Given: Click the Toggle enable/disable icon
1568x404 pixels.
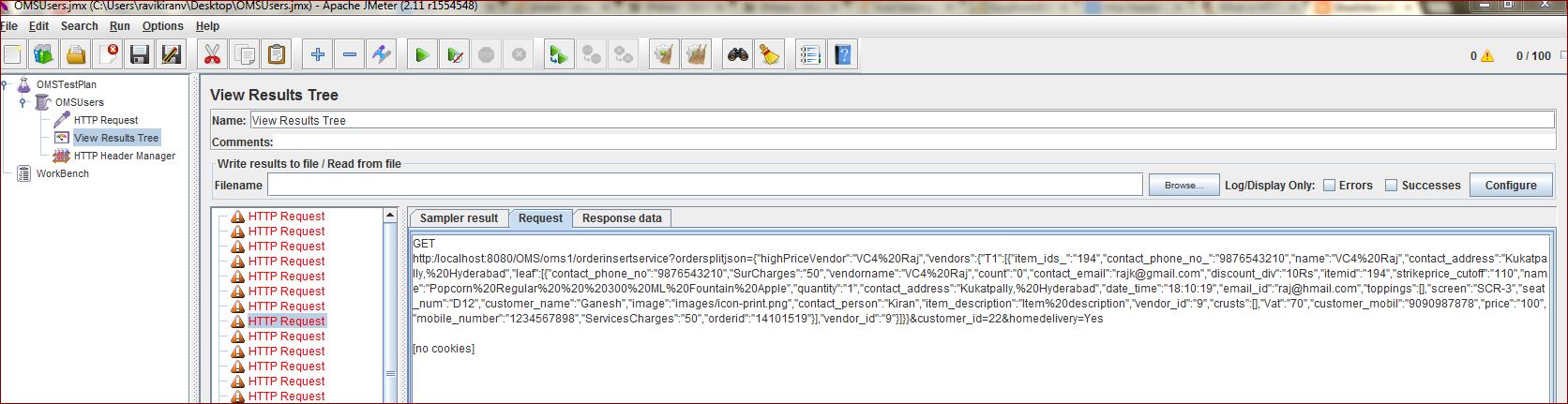Looking at the screenshot, I should pos(382,55).
